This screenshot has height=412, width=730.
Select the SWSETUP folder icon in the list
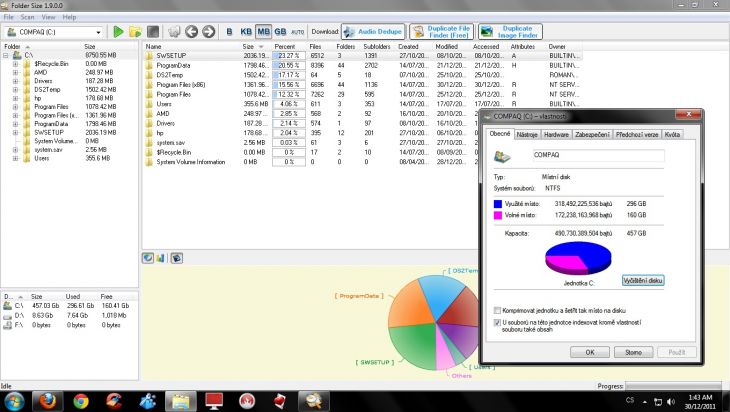[149, 55]
